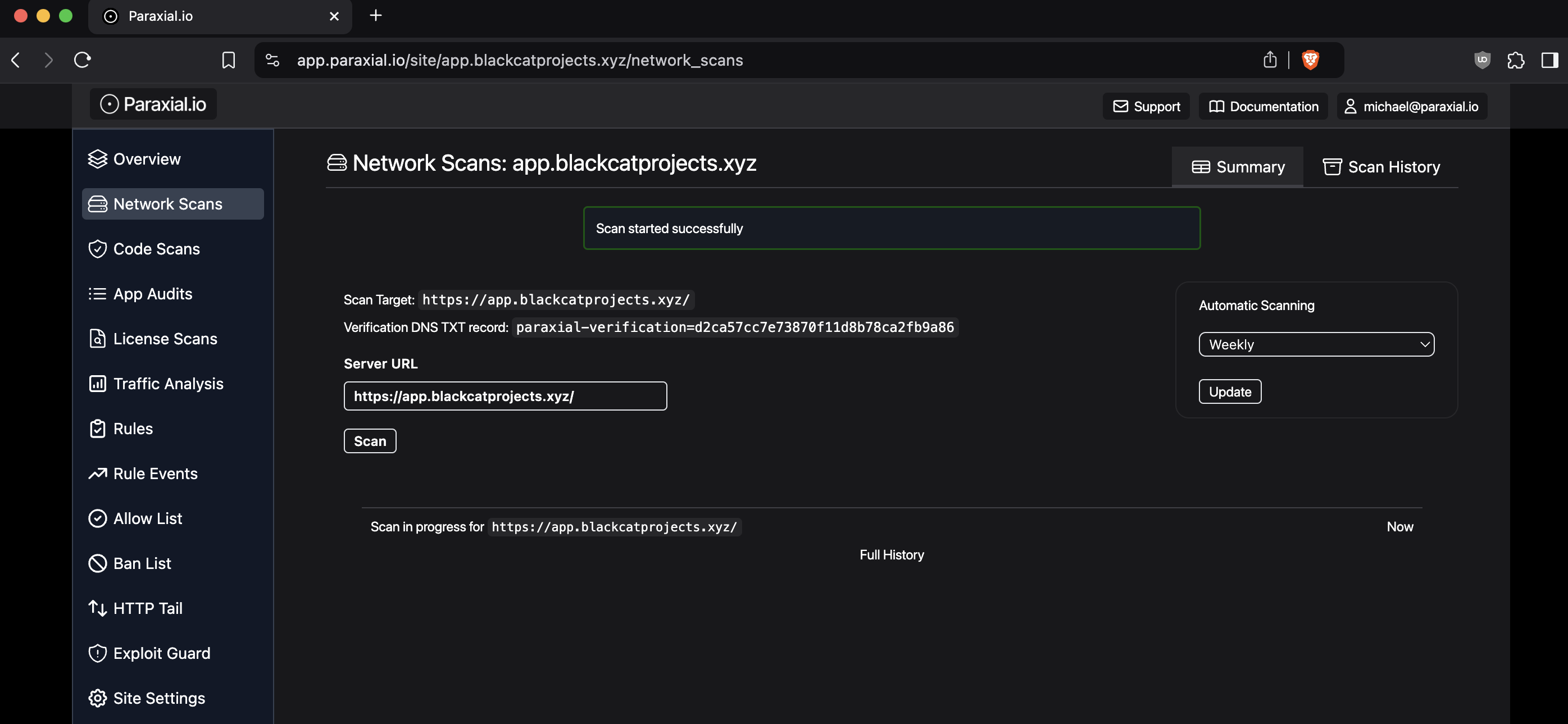Click the 'Now' timestamp on scan entry
This screenshot has width=1568, height=724.
[x=1400, y=527]
